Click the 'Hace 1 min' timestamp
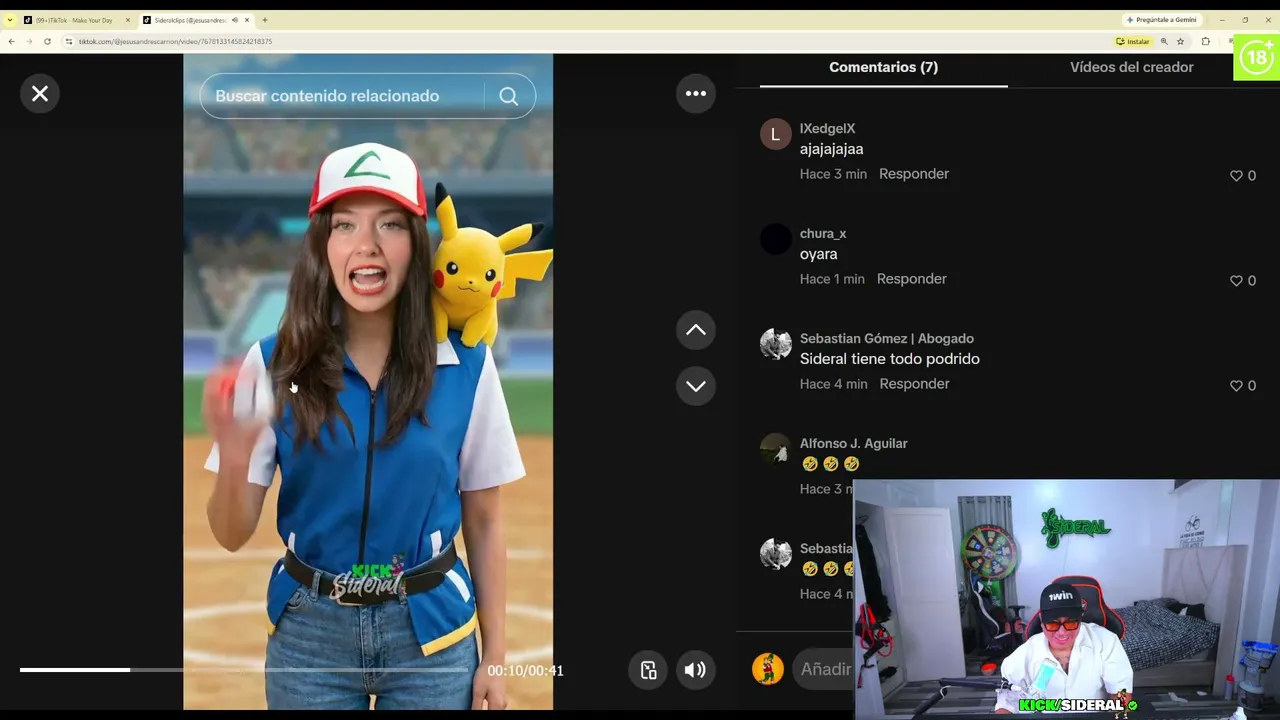The height and width of the screenshot is (720, 1280). tap(832, 279)
